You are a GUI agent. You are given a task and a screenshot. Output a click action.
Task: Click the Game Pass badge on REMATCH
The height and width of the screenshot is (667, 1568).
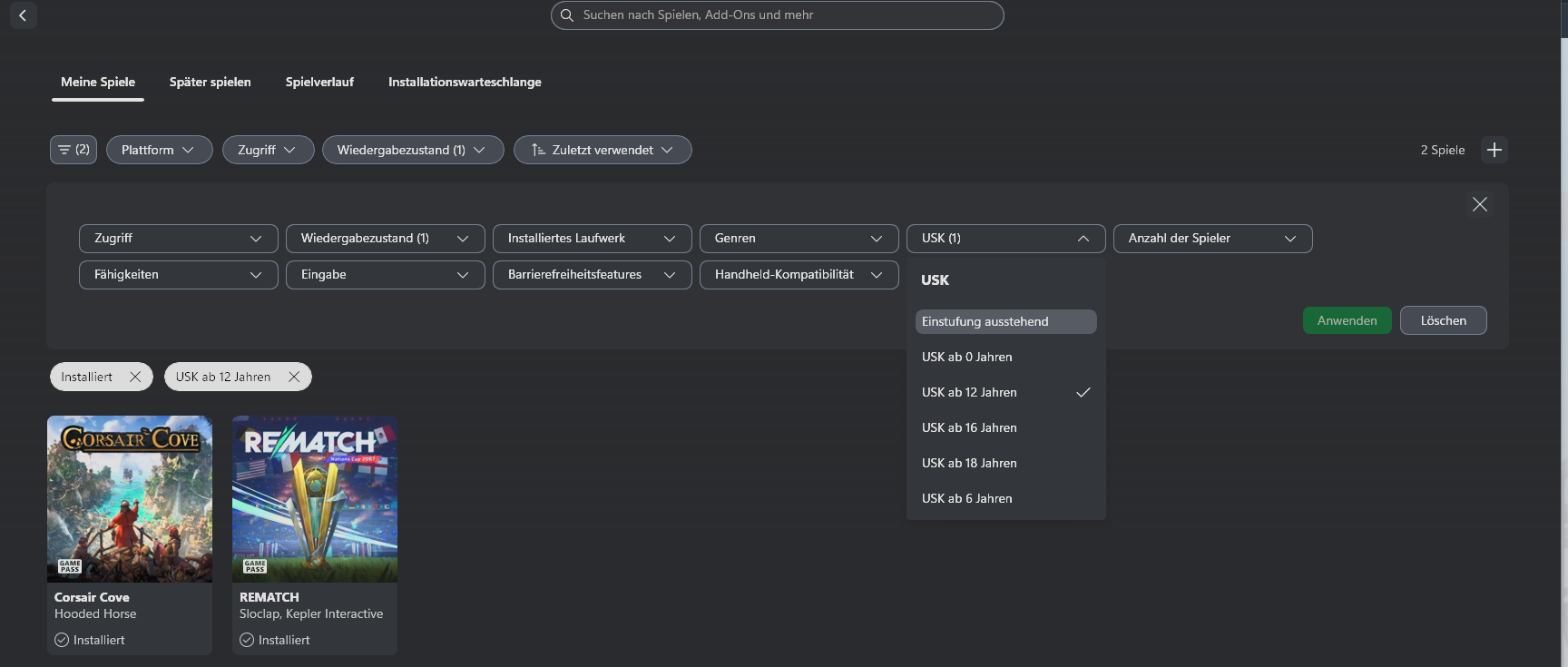255,566
